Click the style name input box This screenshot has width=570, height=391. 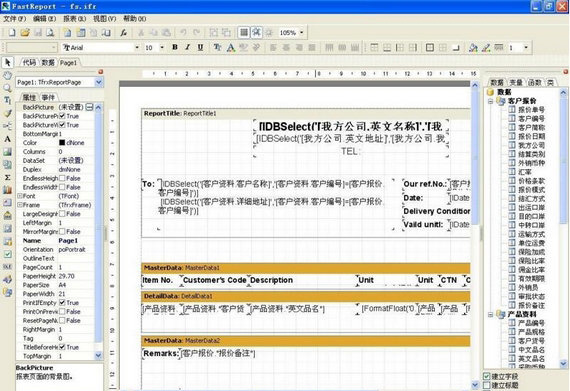coord(32,47)
